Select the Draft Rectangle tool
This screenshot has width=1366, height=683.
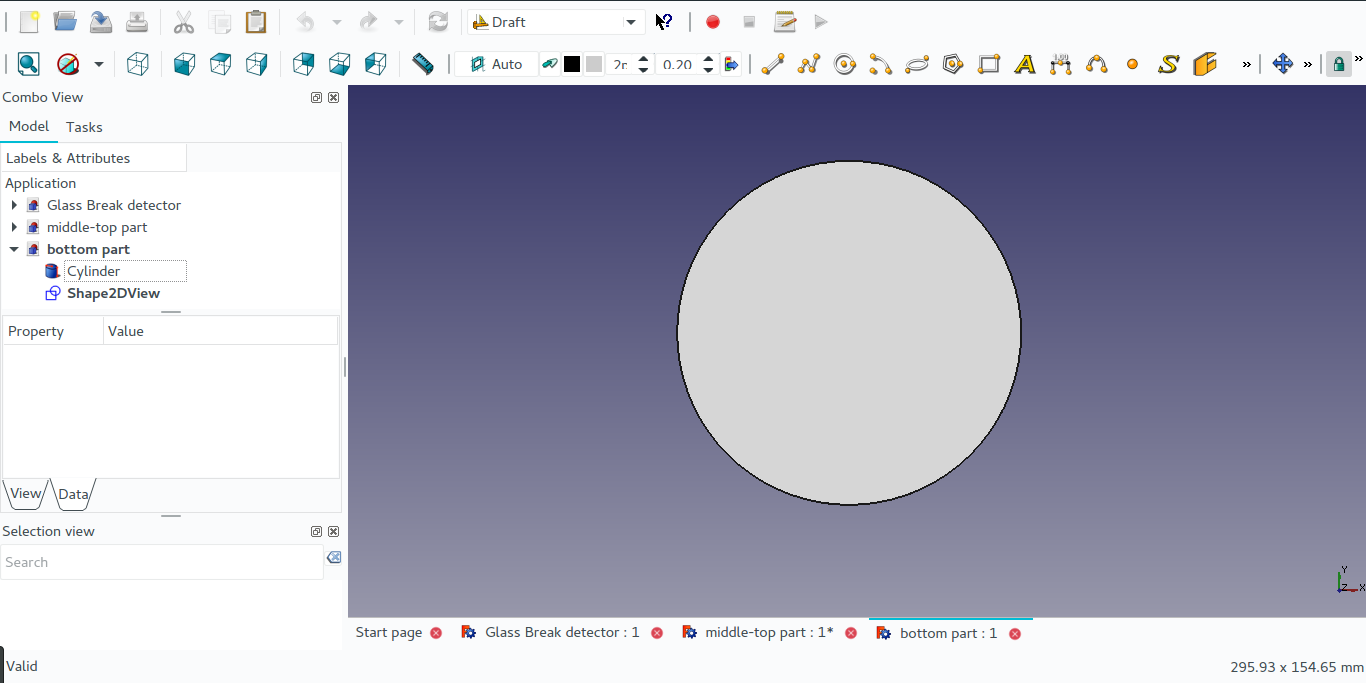point(989,63)
